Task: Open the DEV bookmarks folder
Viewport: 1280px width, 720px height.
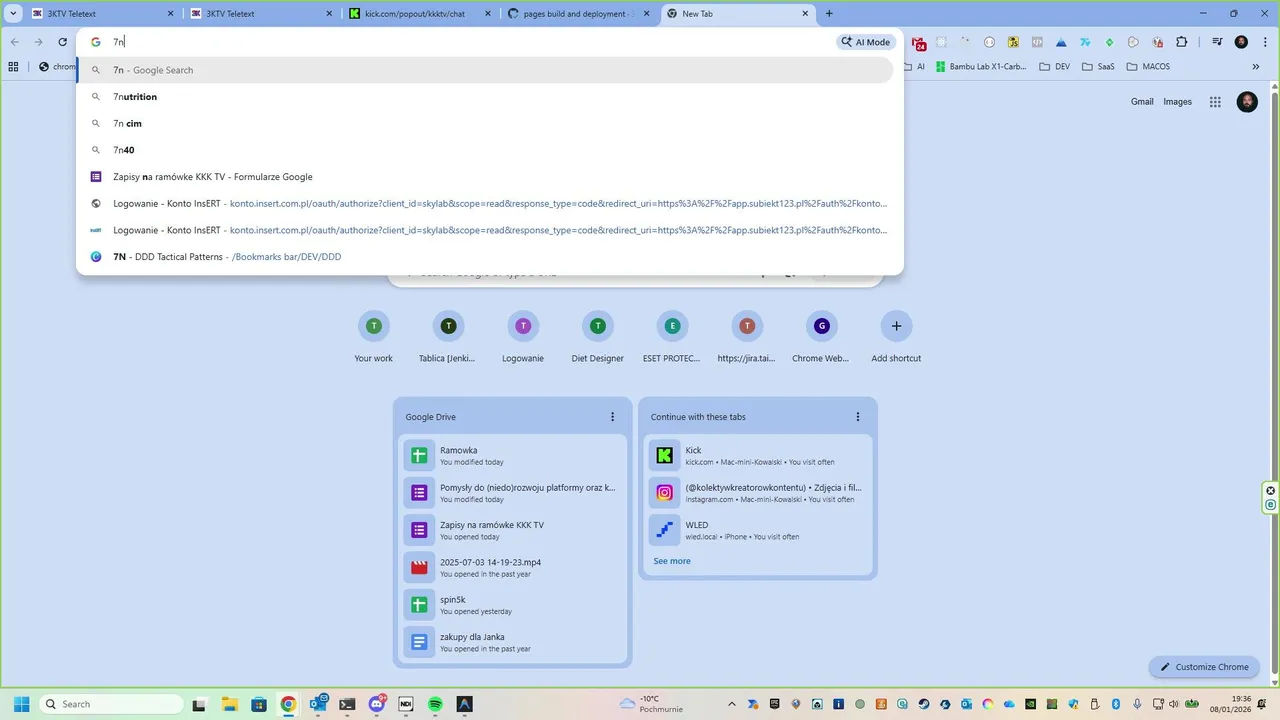Action: pos(1055,67)
